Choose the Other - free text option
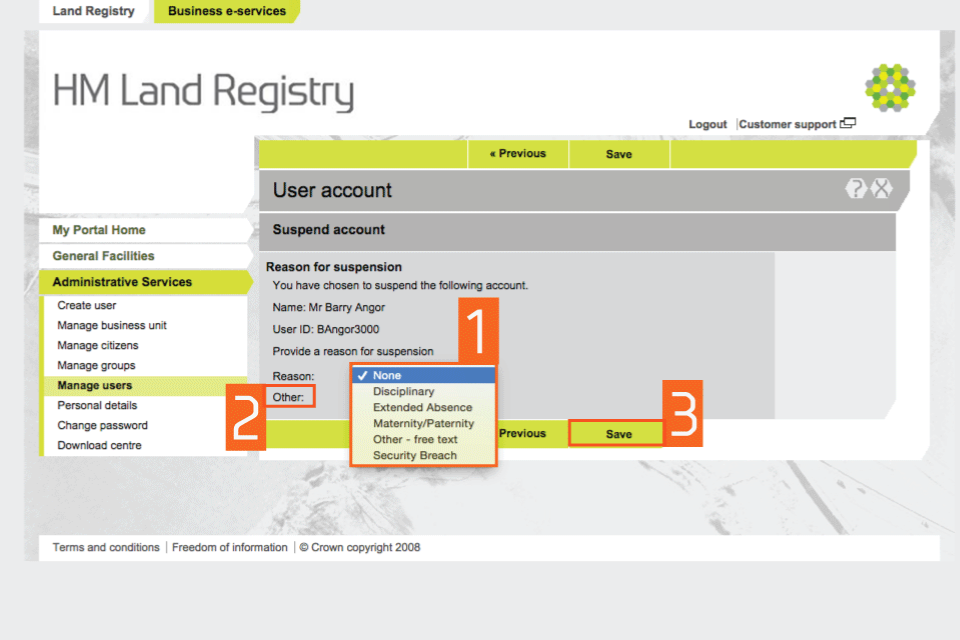The width and height of the screenshot is (960, 640). click(415, 440)
